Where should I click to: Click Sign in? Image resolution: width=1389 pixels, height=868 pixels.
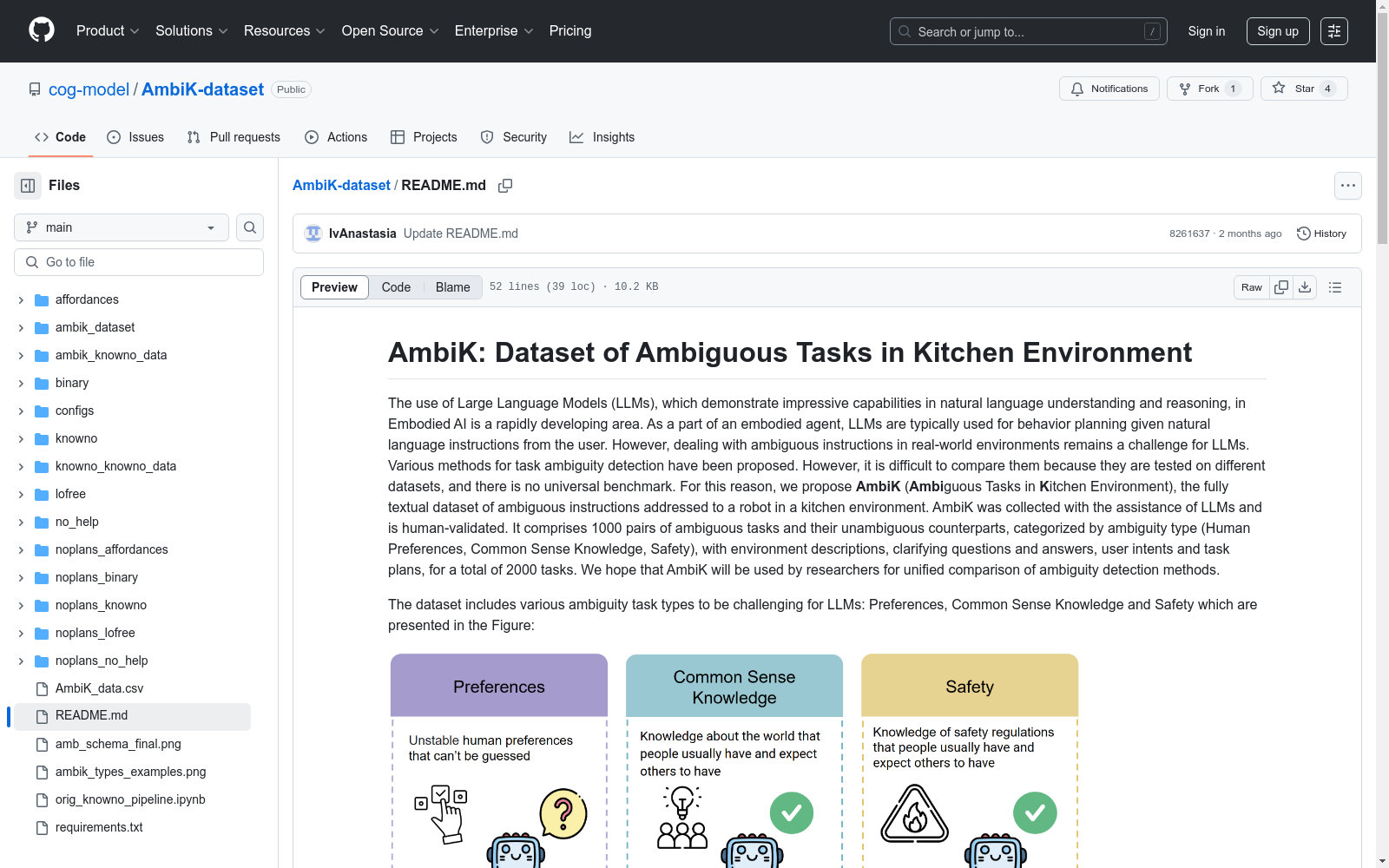coord(1207,31)
